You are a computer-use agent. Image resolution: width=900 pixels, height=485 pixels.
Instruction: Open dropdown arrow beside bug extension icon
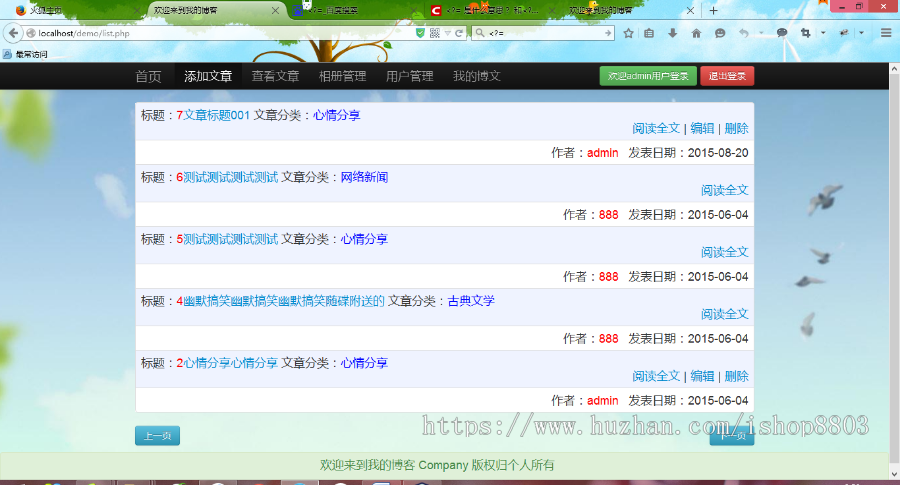861,33
